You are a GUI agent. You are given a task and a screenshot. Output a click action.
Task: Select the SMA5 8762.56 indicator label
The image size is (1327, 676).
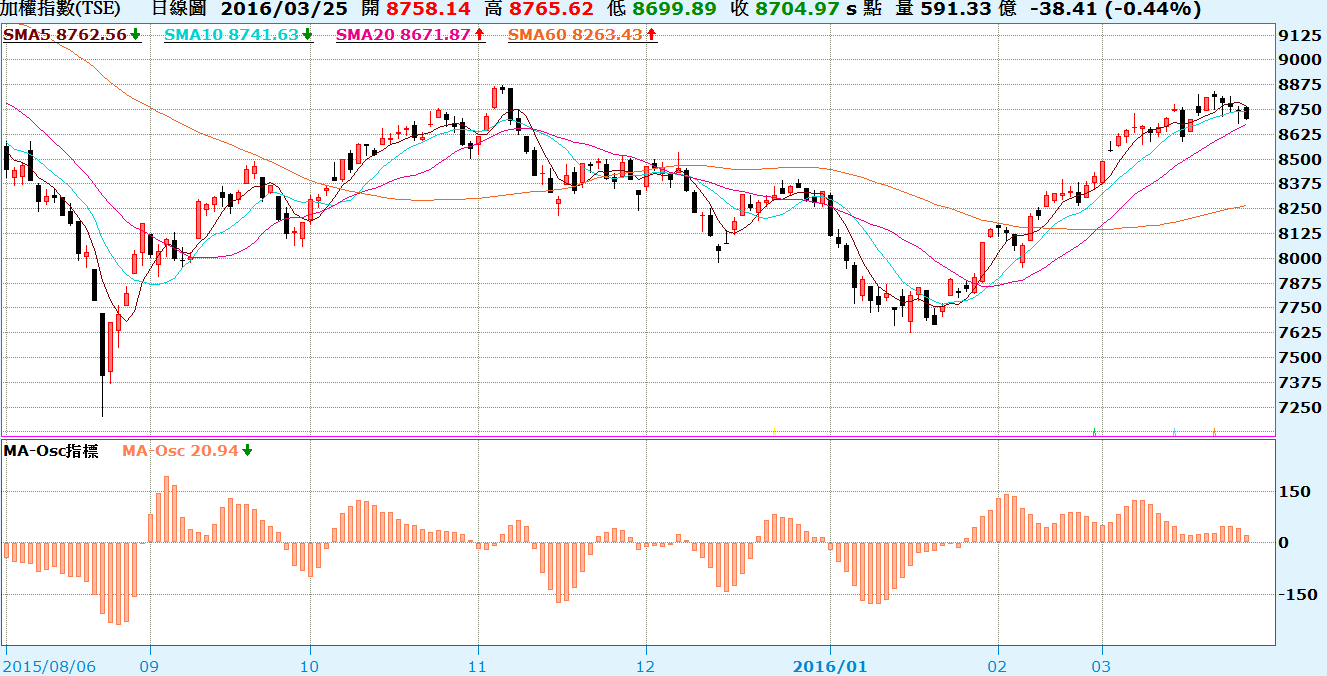click(x=66, y=35)
